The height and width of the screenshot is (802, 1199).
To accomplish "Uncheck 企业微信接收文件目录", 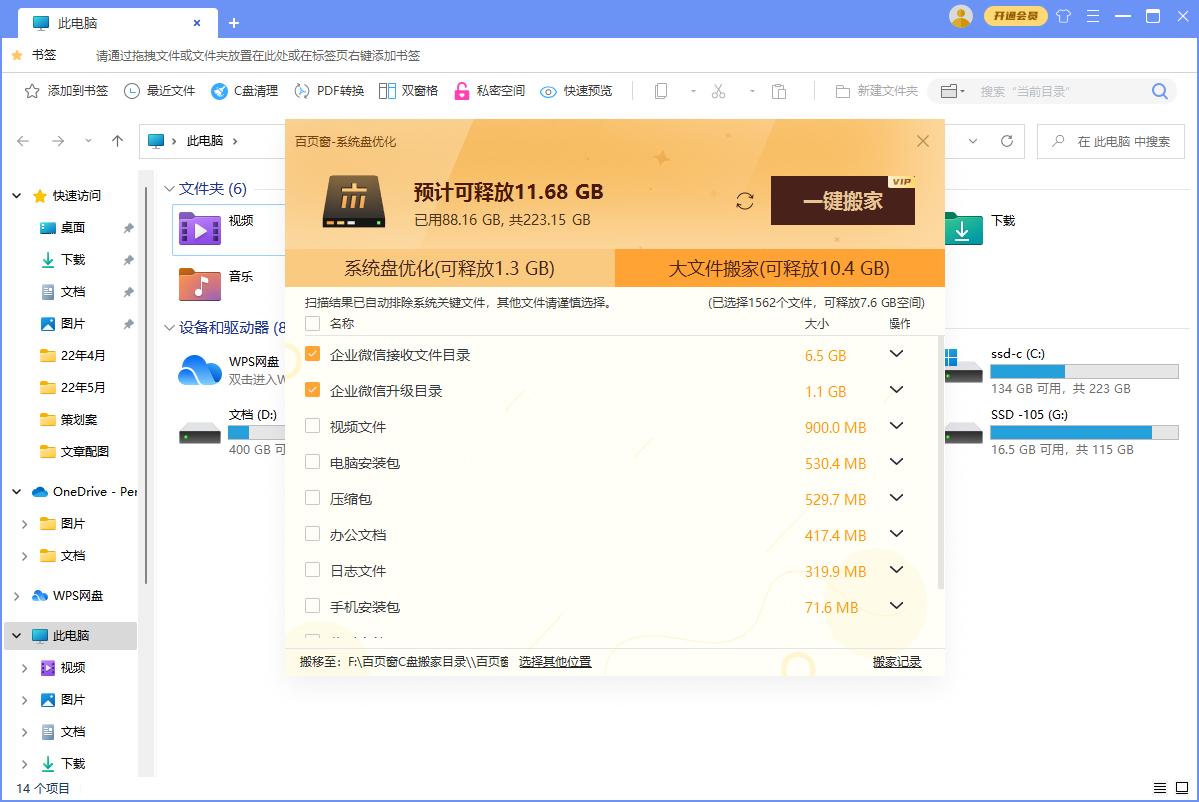I will point(313,355).
